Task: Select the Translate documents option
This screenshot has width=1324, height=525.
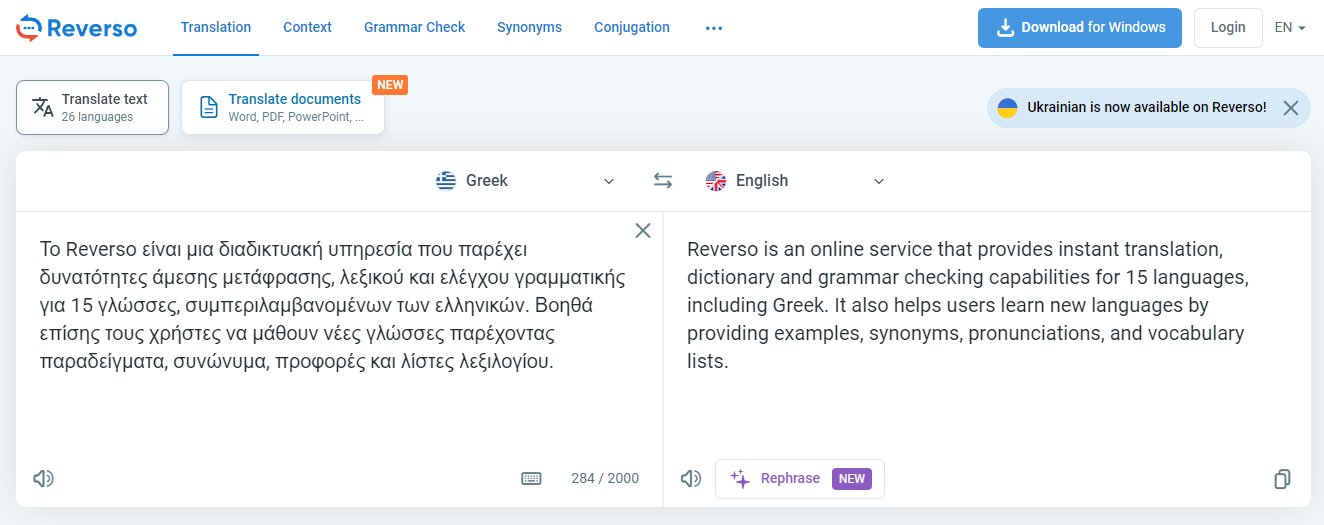Action: point(283,107)
